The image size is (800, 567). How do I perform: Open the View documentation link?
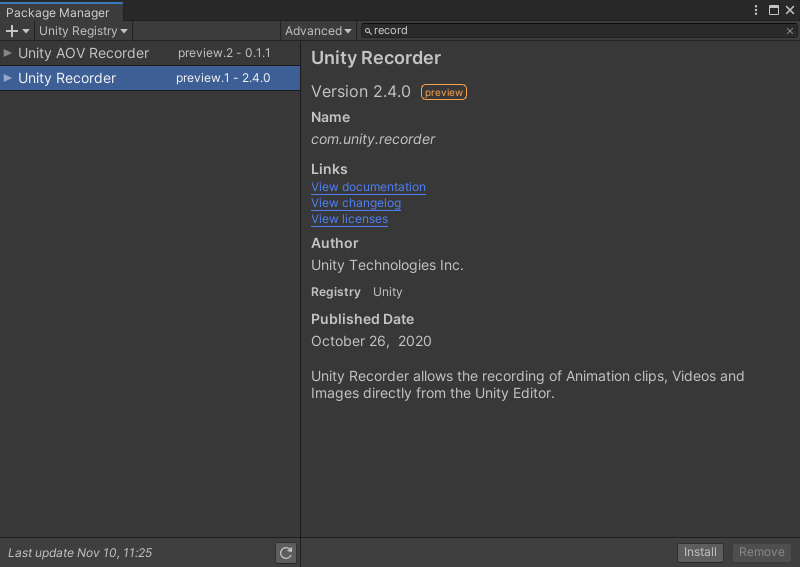coord(368,187)
